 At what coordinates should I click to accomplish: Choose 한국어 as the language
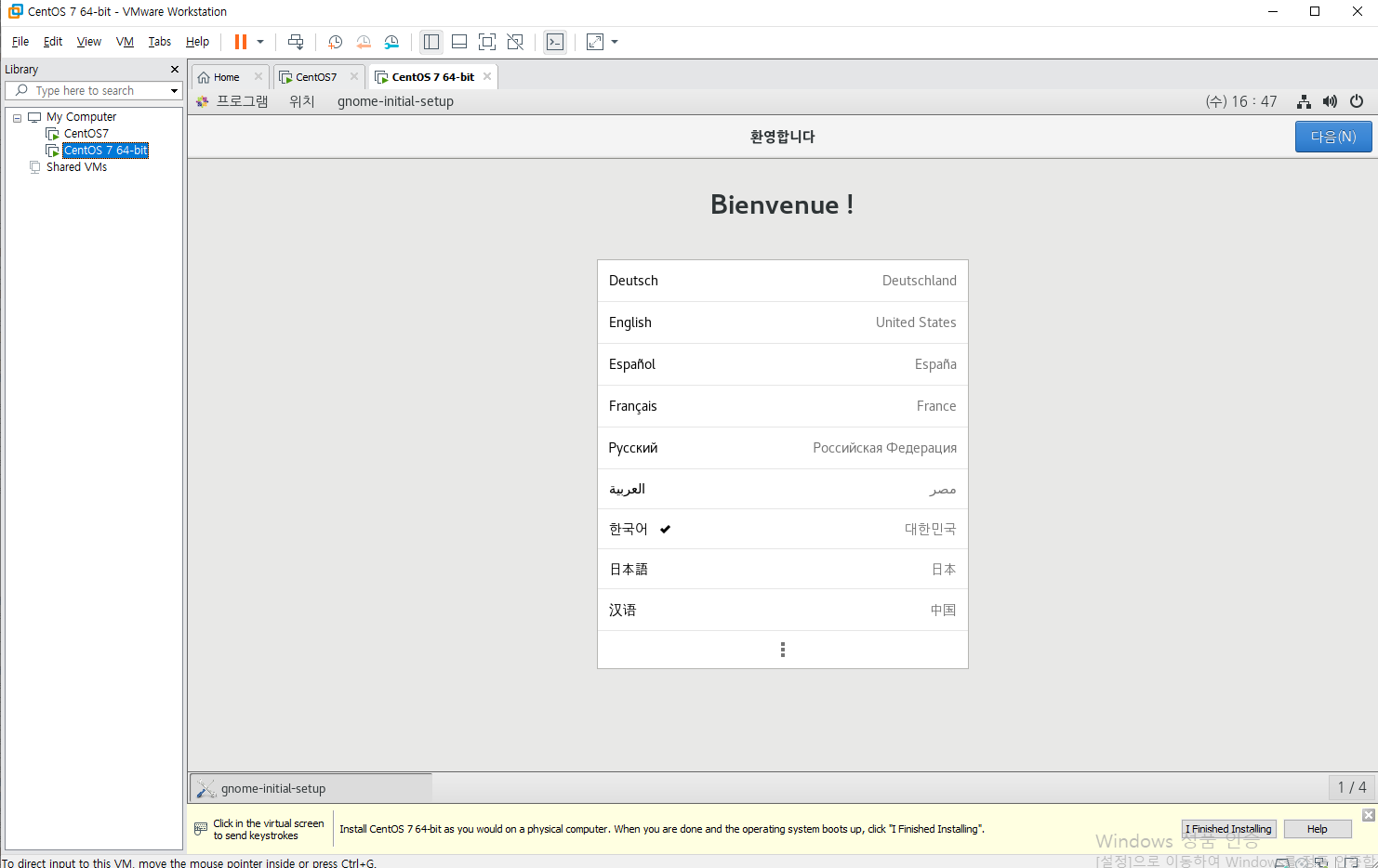(x=783, y=529)
